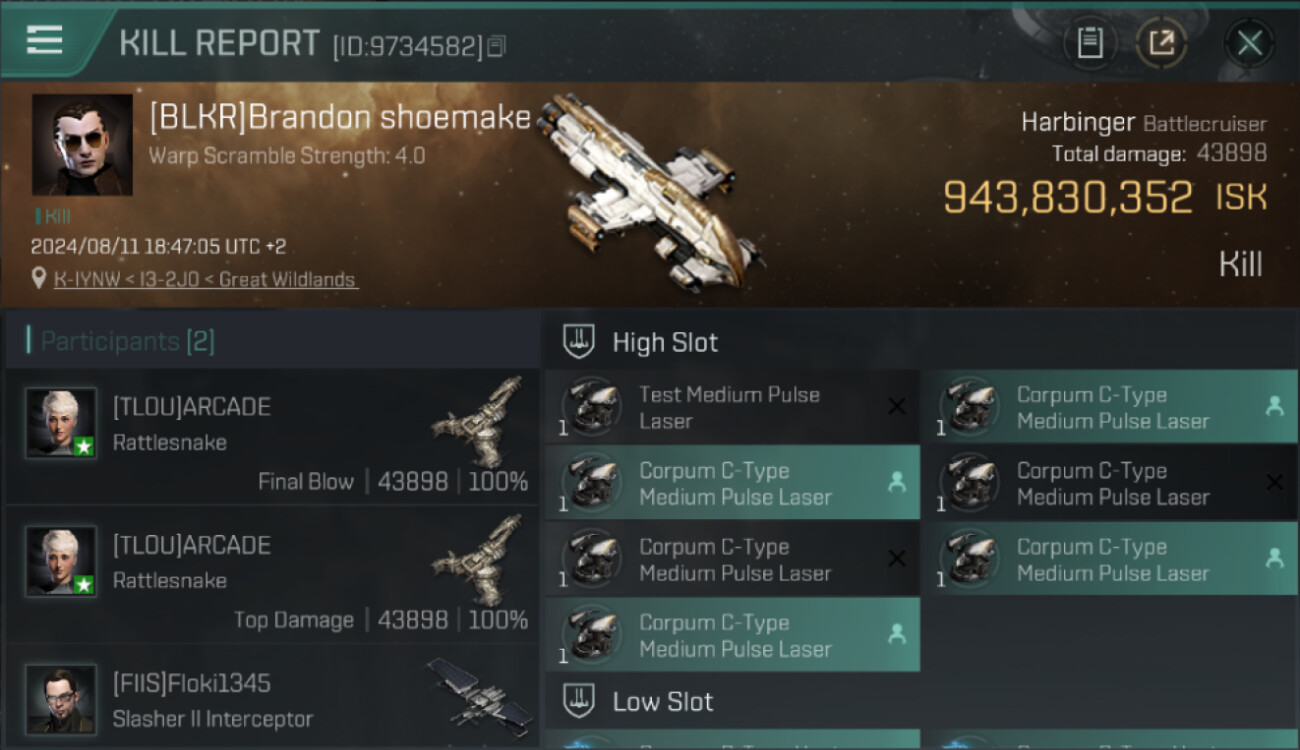Viewport: 1300px width, 750px height.
Task: Select the Participants [2] header
Action: point(128,342)
